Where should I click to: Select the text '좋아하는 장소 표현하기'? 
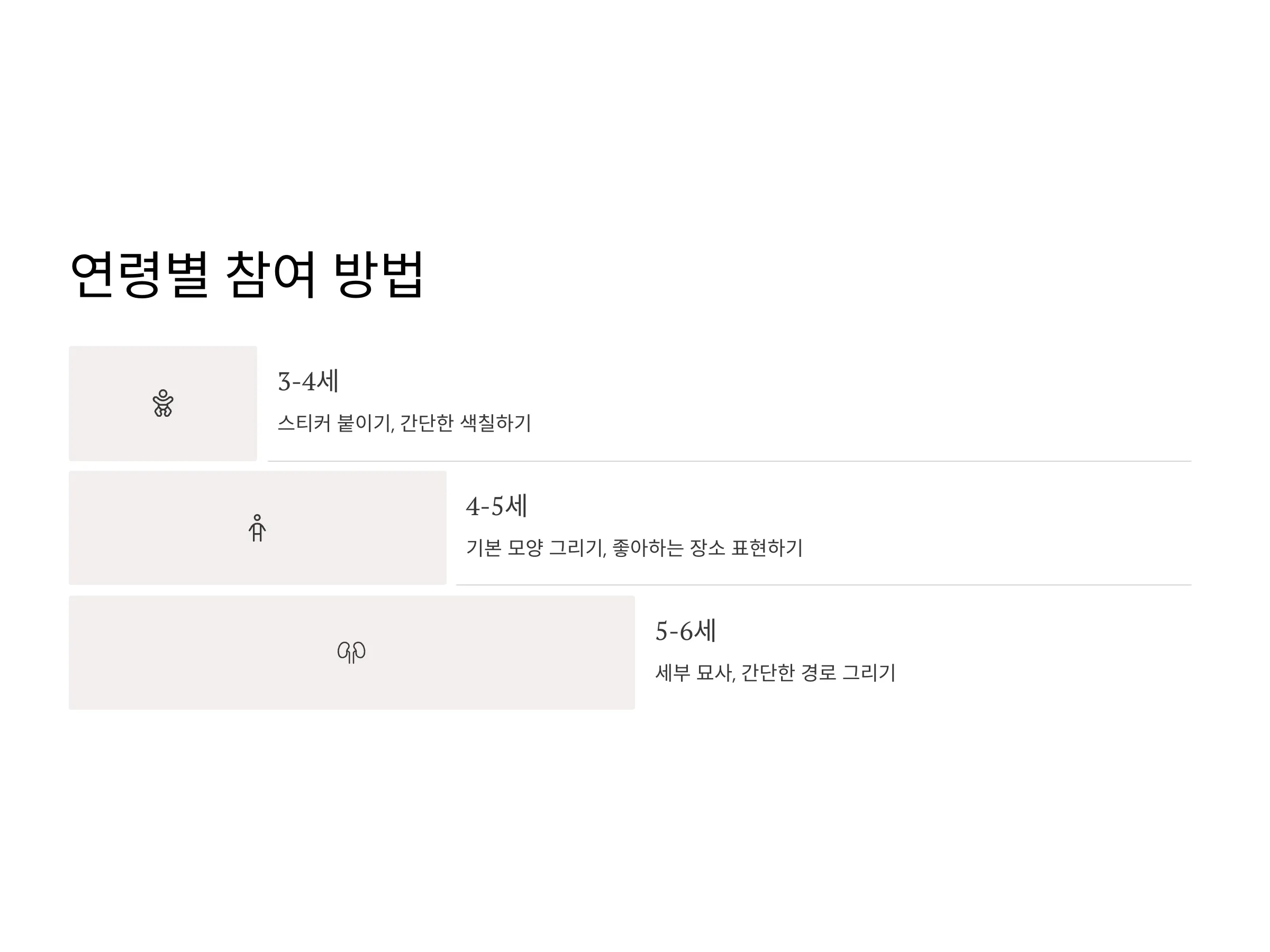pos(707,547)
